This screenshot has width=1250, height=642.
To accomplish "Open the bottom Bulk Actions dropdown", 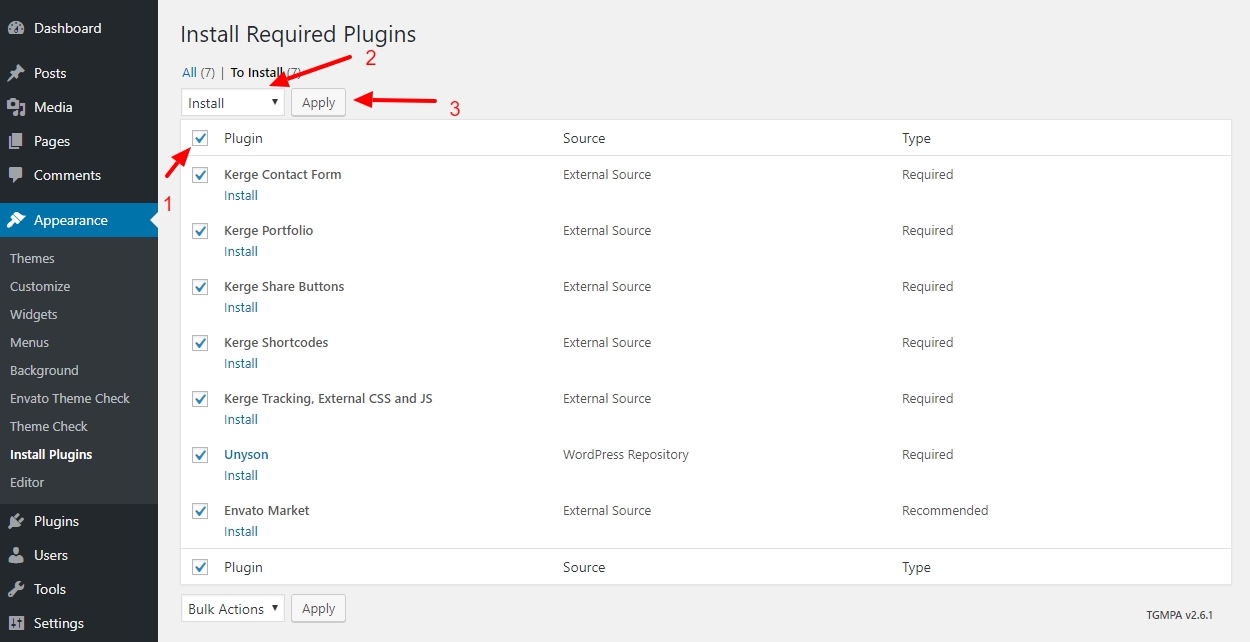I will (x=233, y=609).
